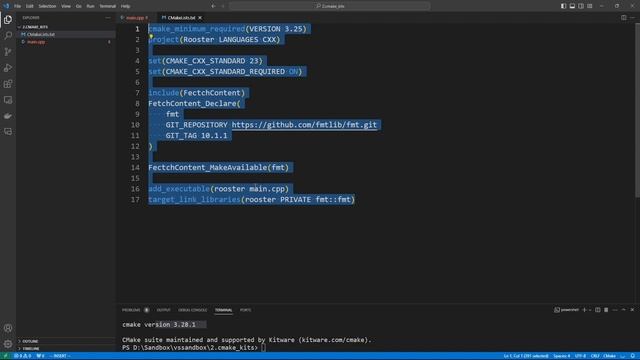Open the Extensions view
Screen dimensions: 640x360
(x=8, y=84)
